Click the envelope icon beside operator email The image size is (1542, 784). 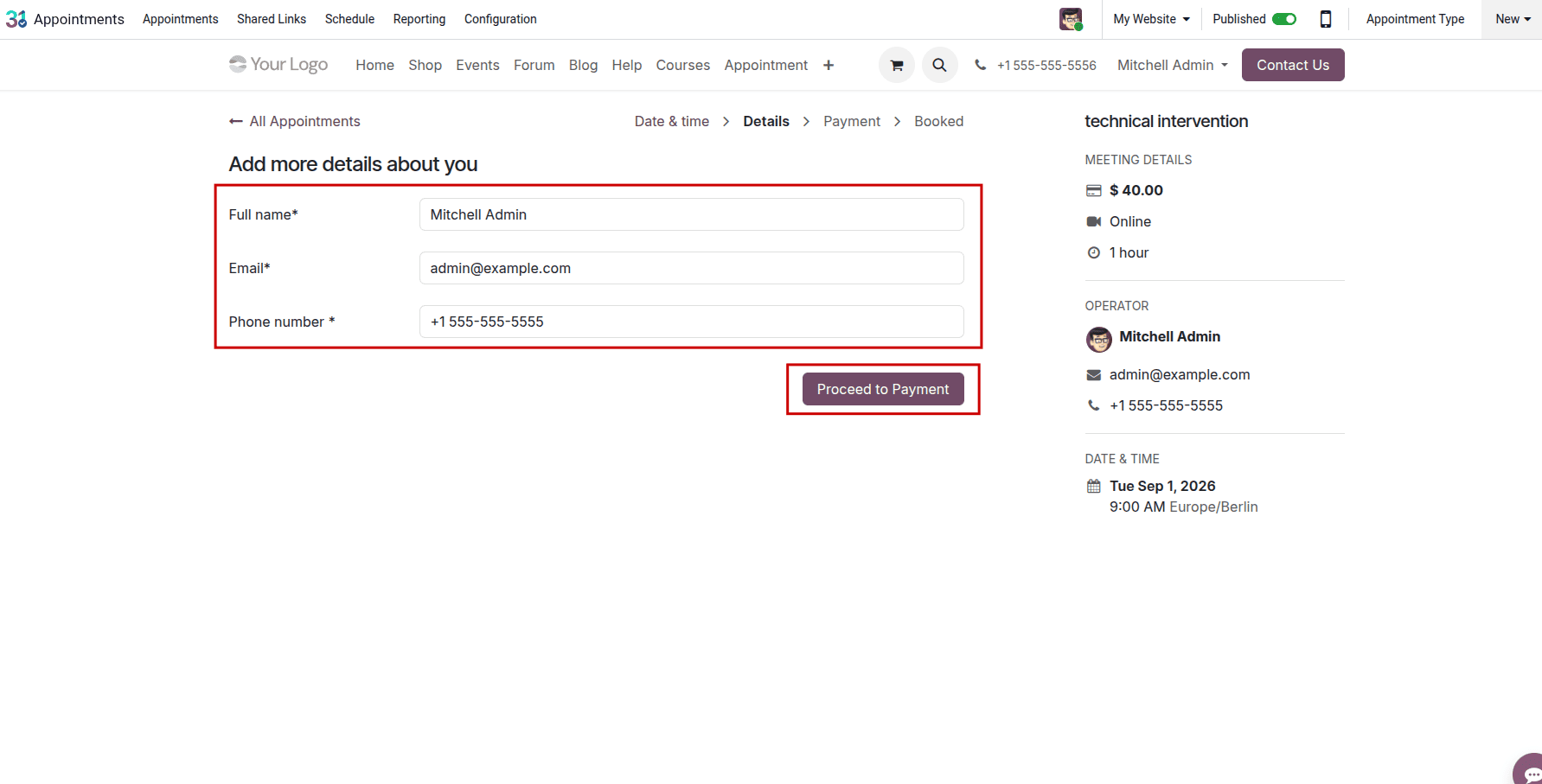pos(1093,374)
